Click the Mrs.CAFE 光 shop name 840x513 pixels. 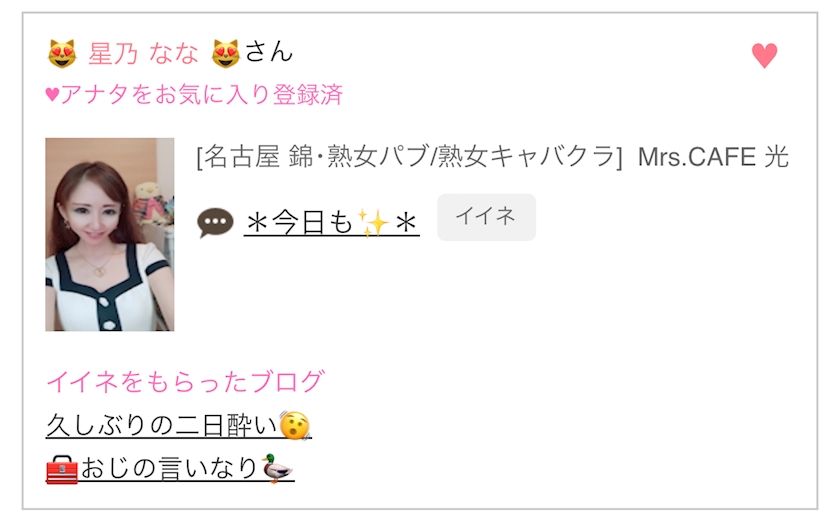pos(713,157)
